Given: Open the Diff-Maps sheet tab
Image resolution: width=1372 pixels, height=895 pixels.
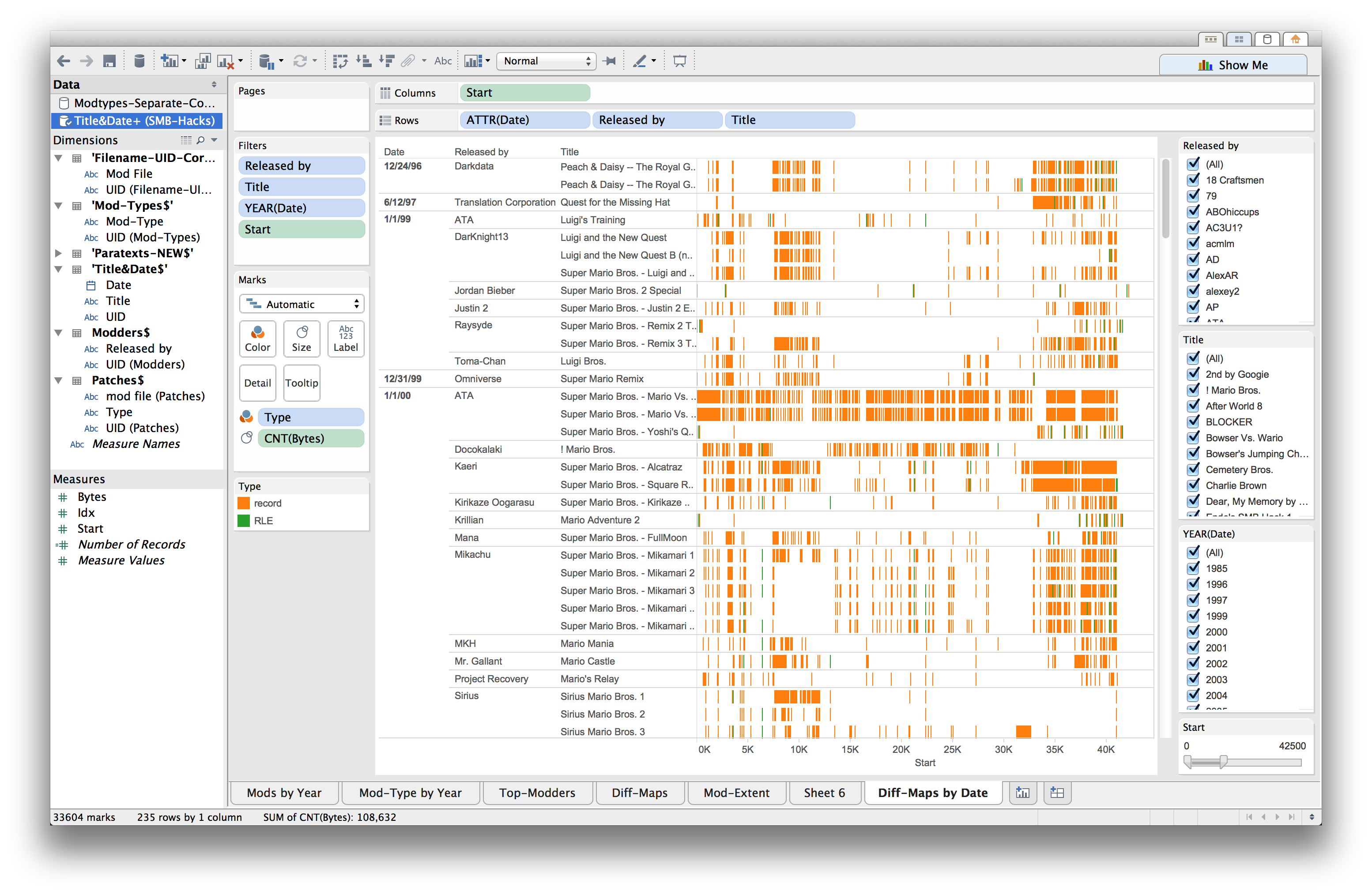Looking at the screenshot, I should coord(640,793).
